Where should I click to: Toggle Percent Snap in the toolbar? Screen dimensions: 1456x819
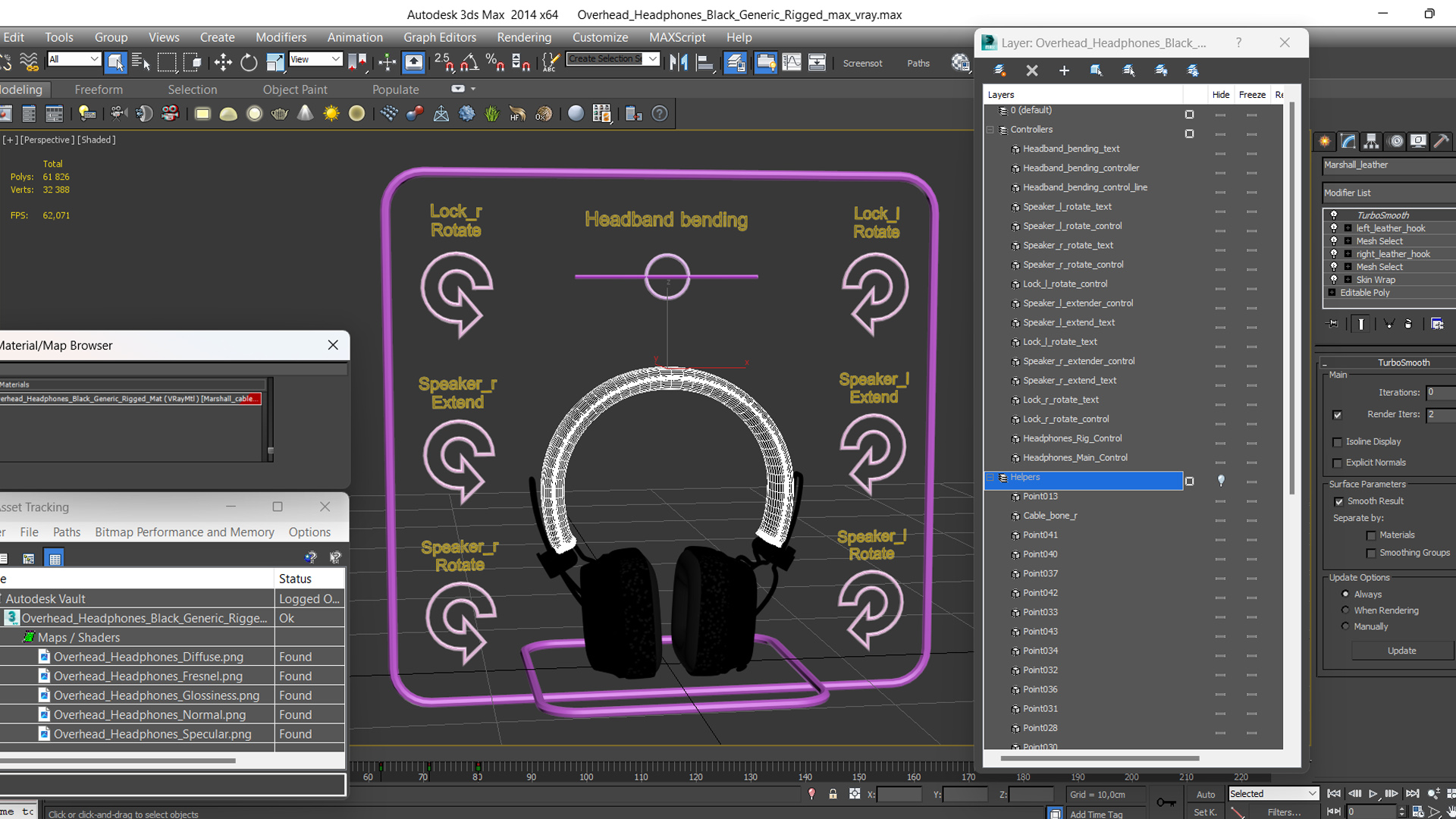(x=495, y=62)
